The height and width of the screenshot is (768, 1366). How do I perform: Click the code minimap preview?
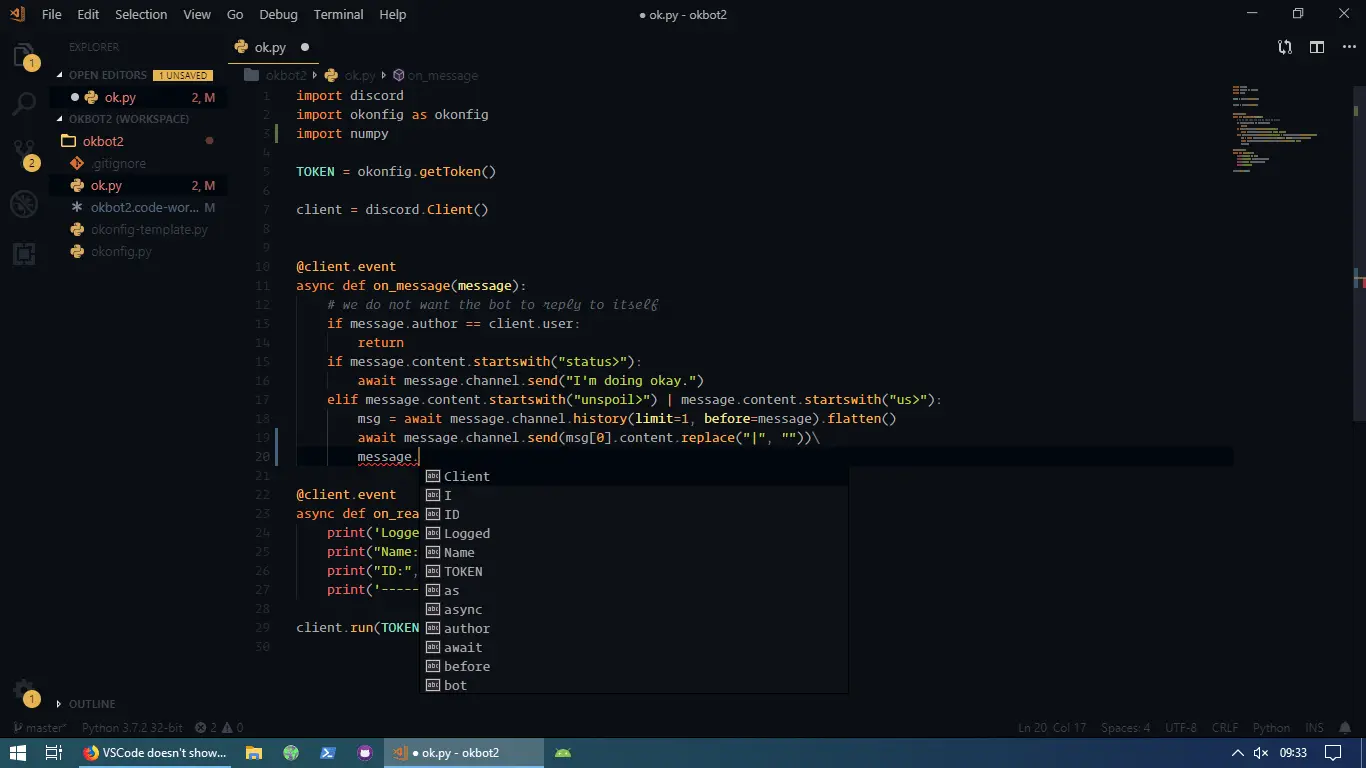pos(1275,130)
